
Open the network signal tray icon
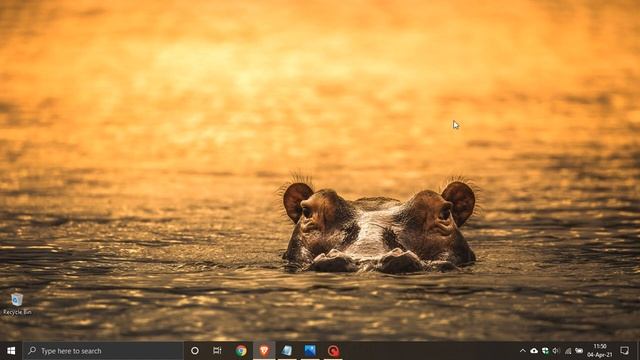tap(568, 351)
